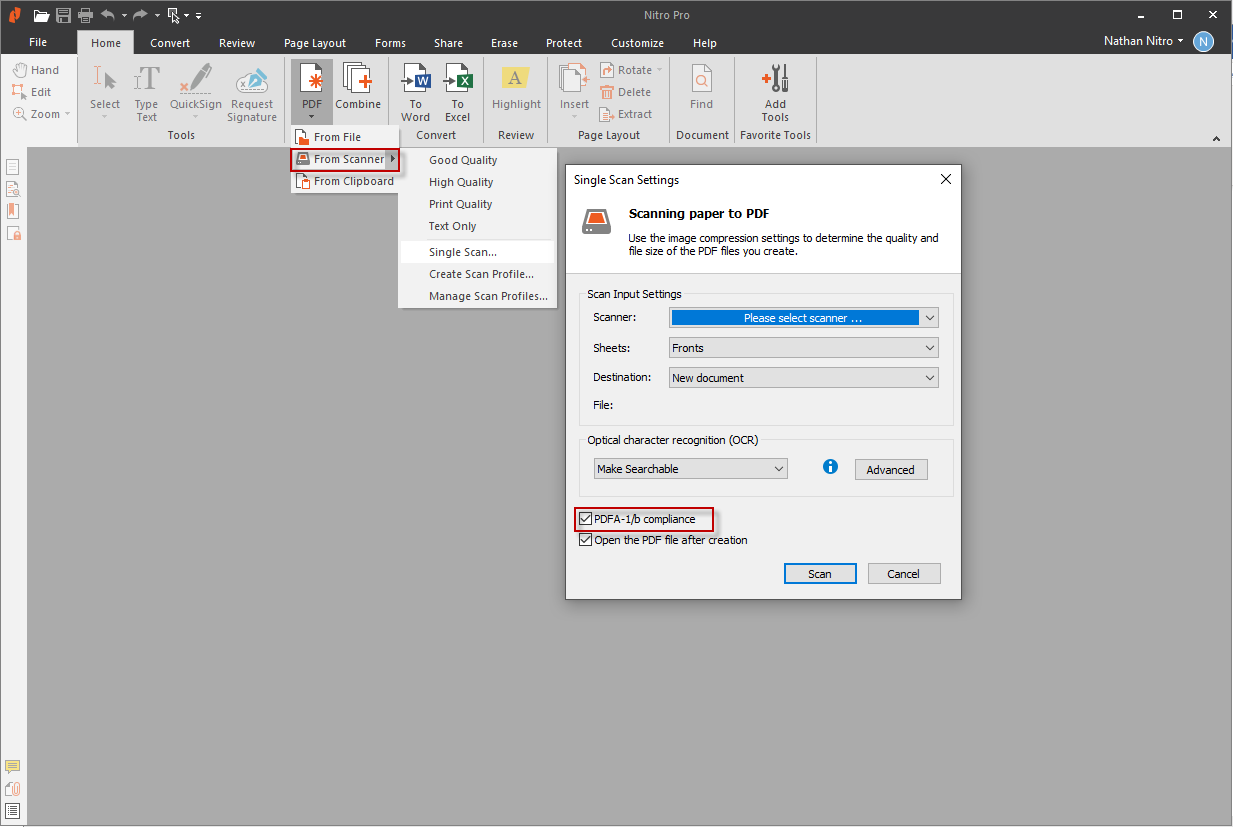Screen dimensions: 1233x827
Task: Choose Create Scan Profile menu item
Action: point(481,274)
